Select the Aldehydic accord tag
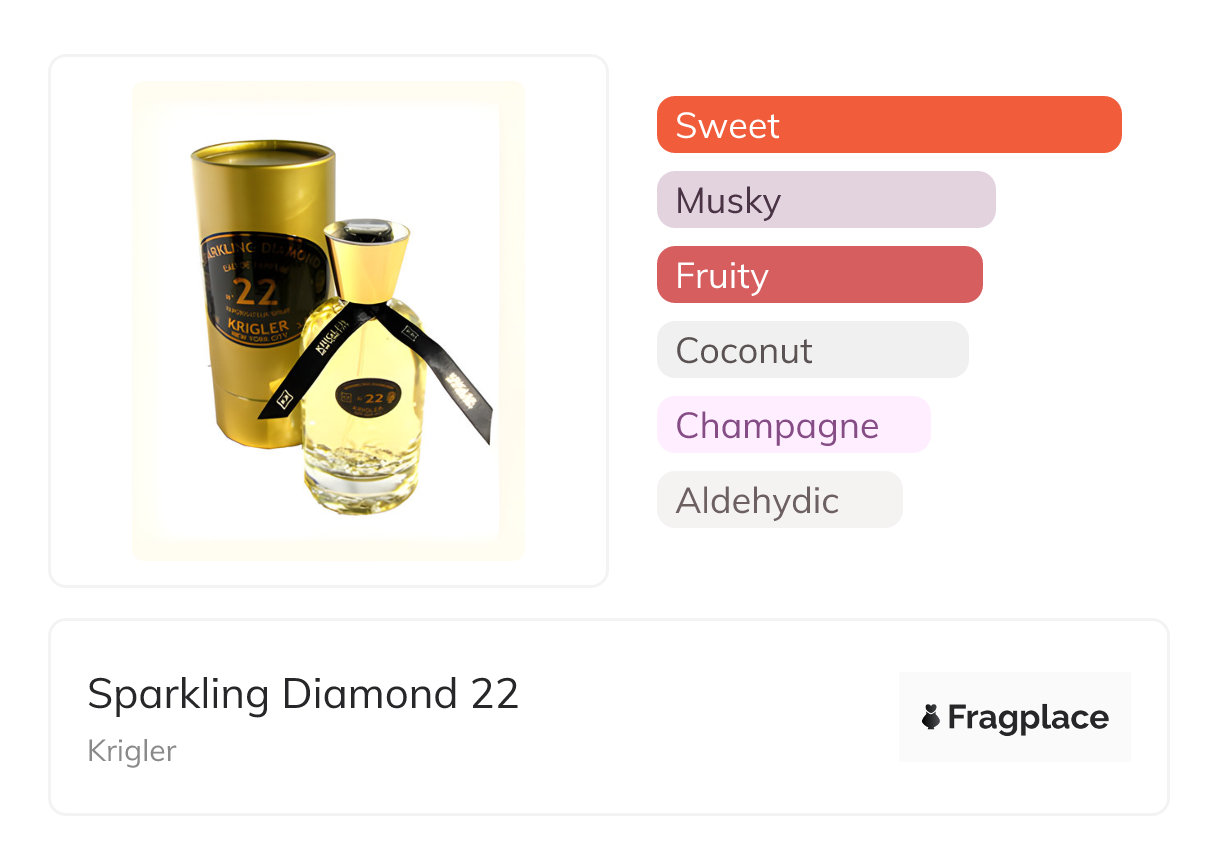This screenshot has width=1218, height=864. (x=779, y=500)
